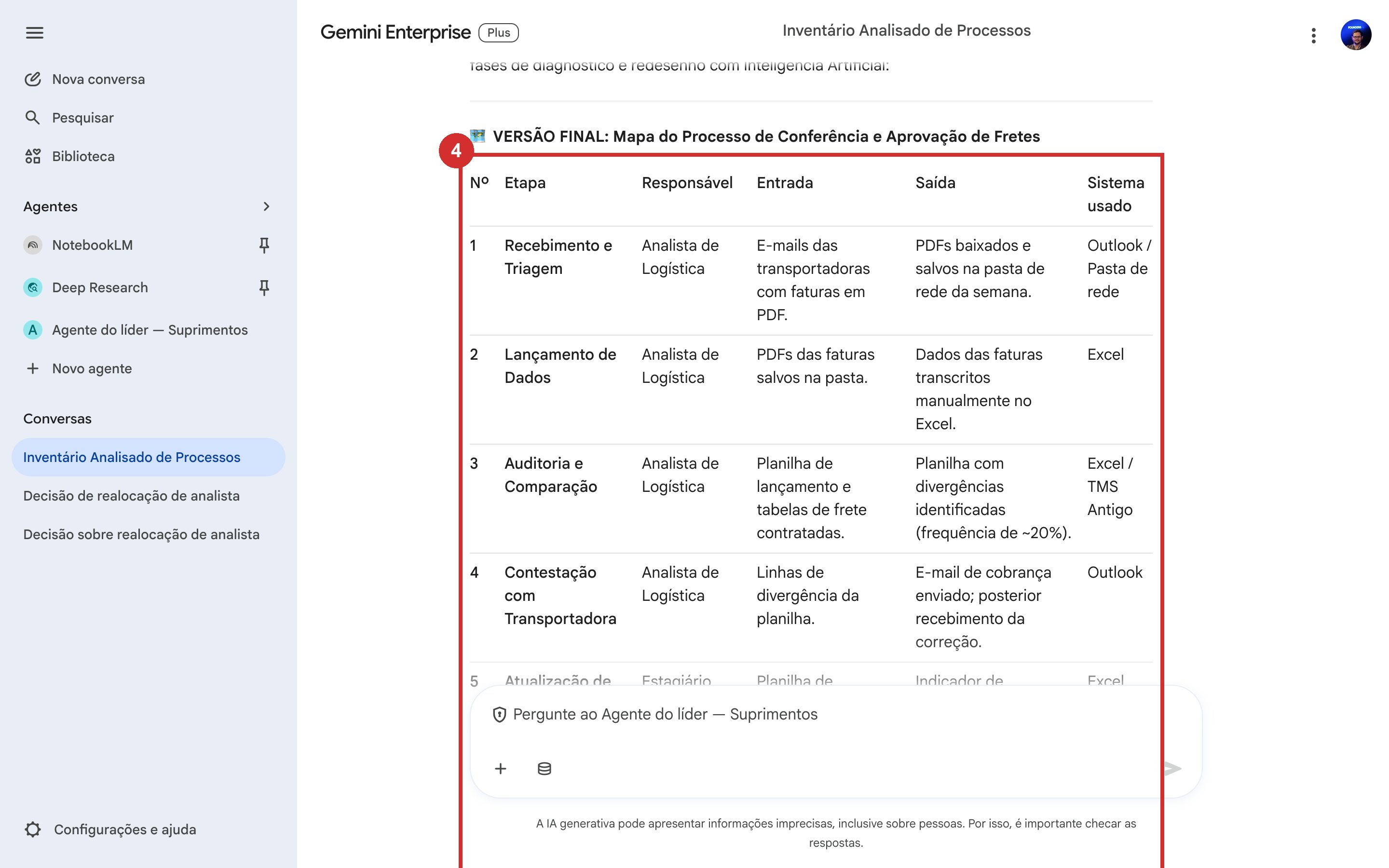Click the plus attach button in prompt box
The image size is (1389, 868).
(x=501, y=769)
